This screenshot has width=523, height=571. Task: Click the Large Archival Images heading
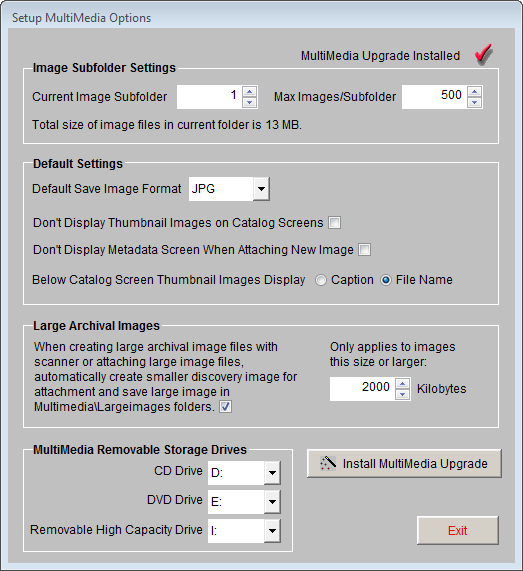97,326
